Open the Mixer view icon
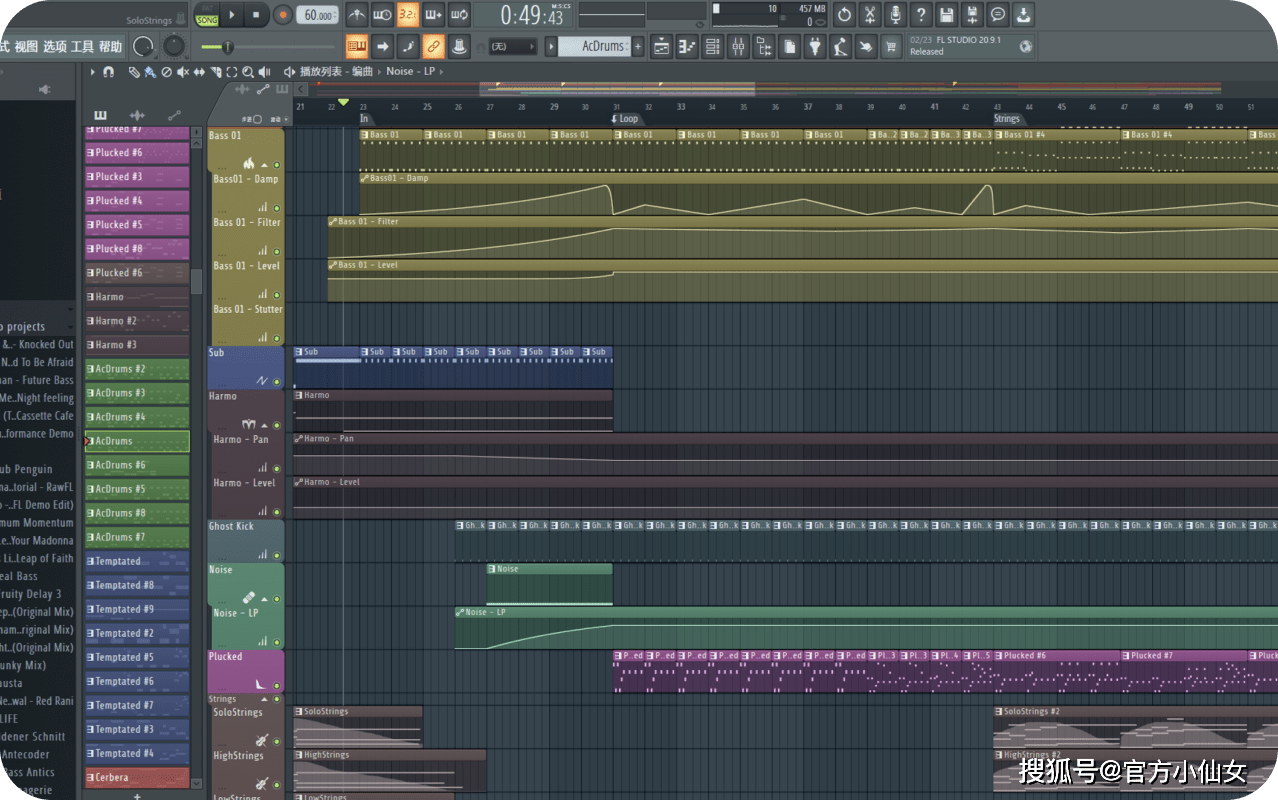Viewport: 1278px width, 800px height. pos(739,46)
